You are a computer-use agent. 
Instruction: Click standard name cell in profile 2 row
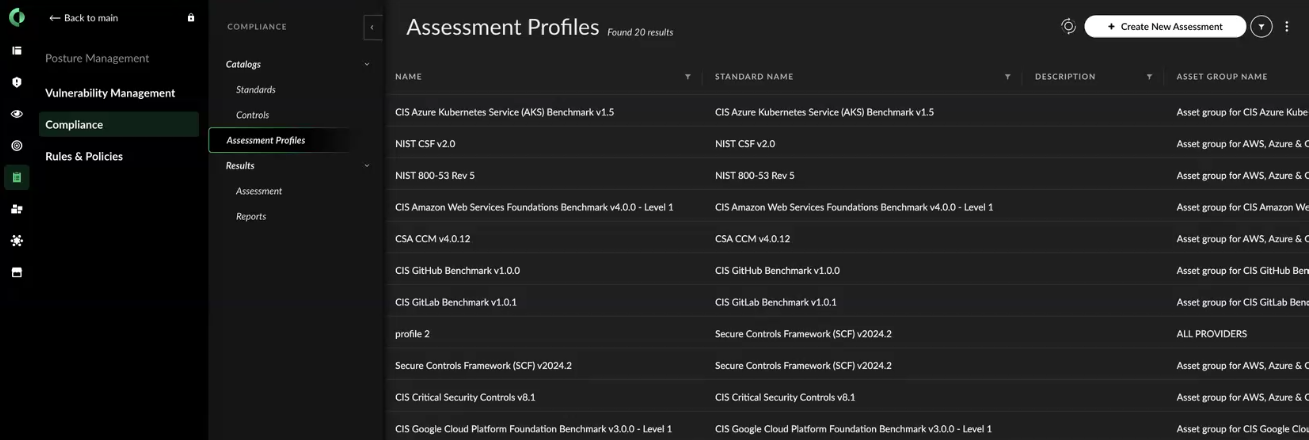point(803,334)
